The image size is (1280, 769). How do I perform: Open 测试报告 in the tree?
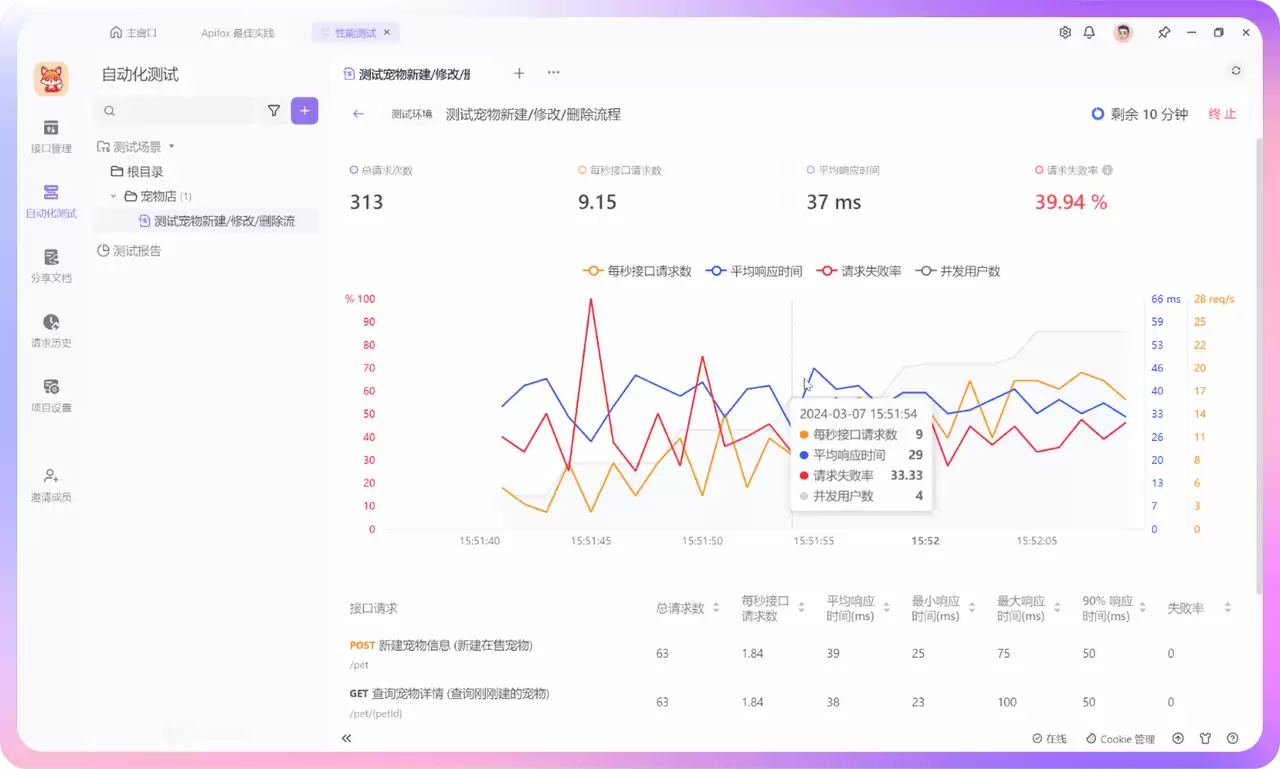[129, 251]
